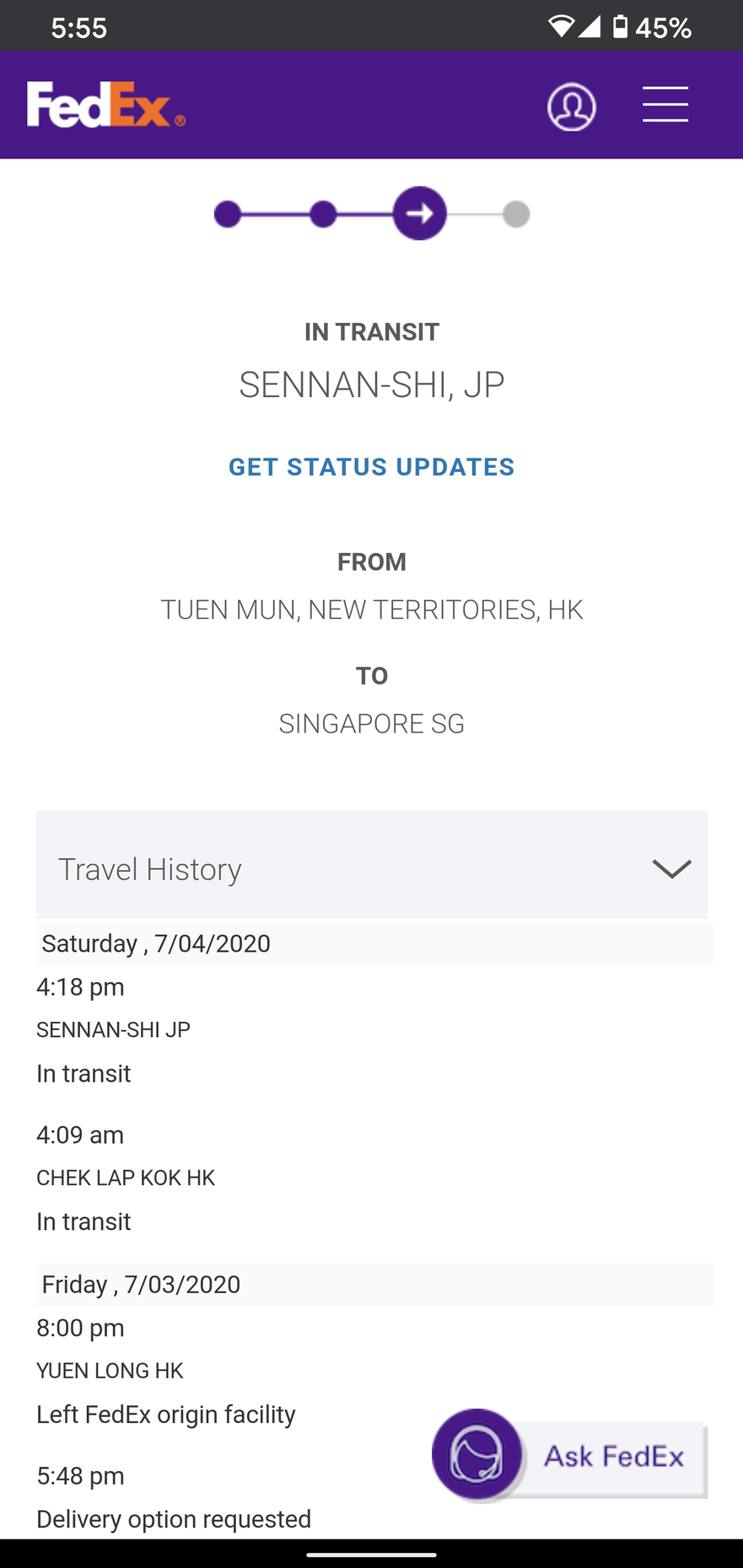The image size is (743, 1568).
Task: Click GET STATUS UPDATES link
Action: [x=371, y=467]
